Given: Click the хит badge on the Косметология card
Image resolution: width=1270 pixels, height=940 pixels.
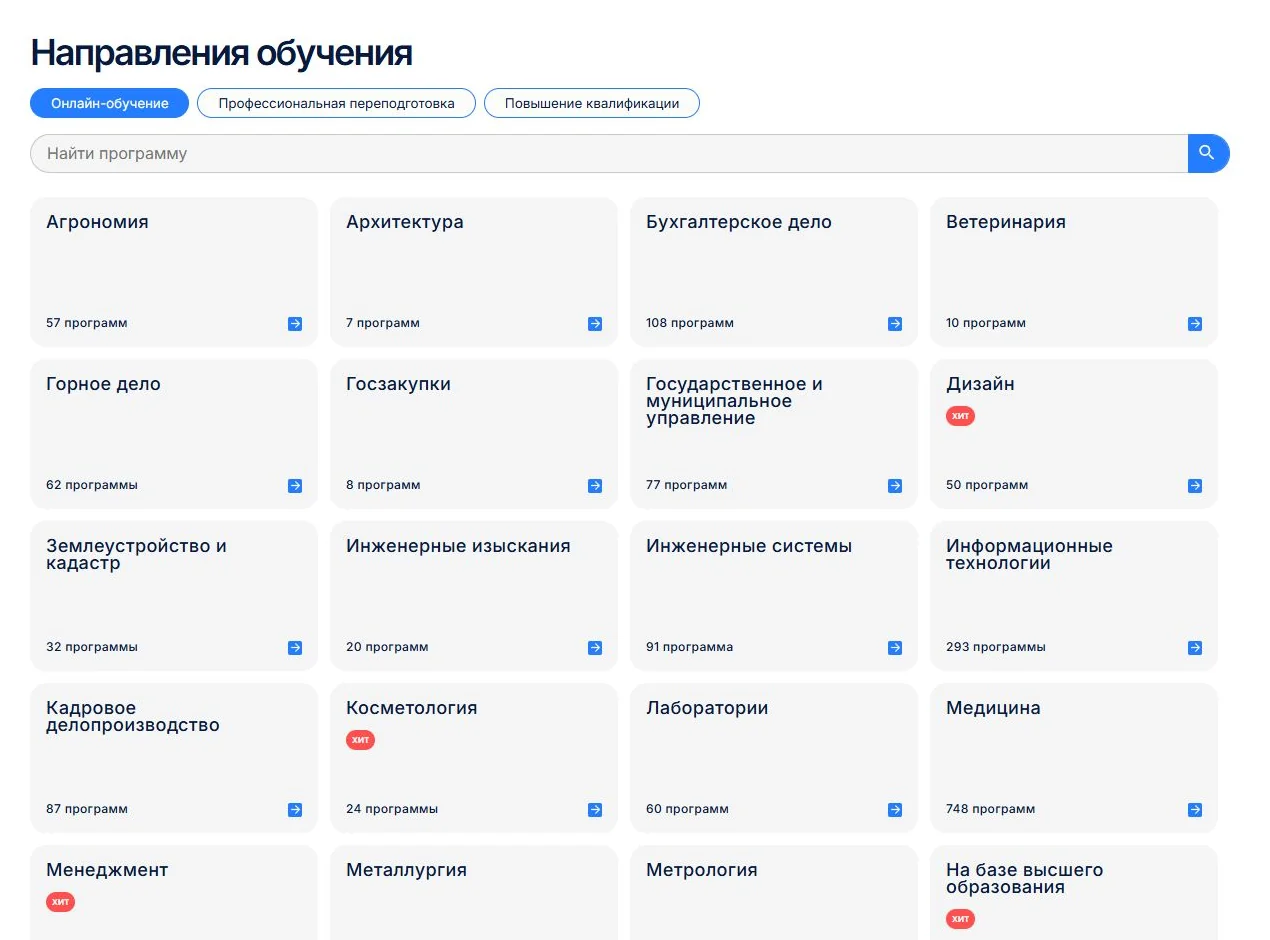Looking at the screenshot, I should point(360,740).
